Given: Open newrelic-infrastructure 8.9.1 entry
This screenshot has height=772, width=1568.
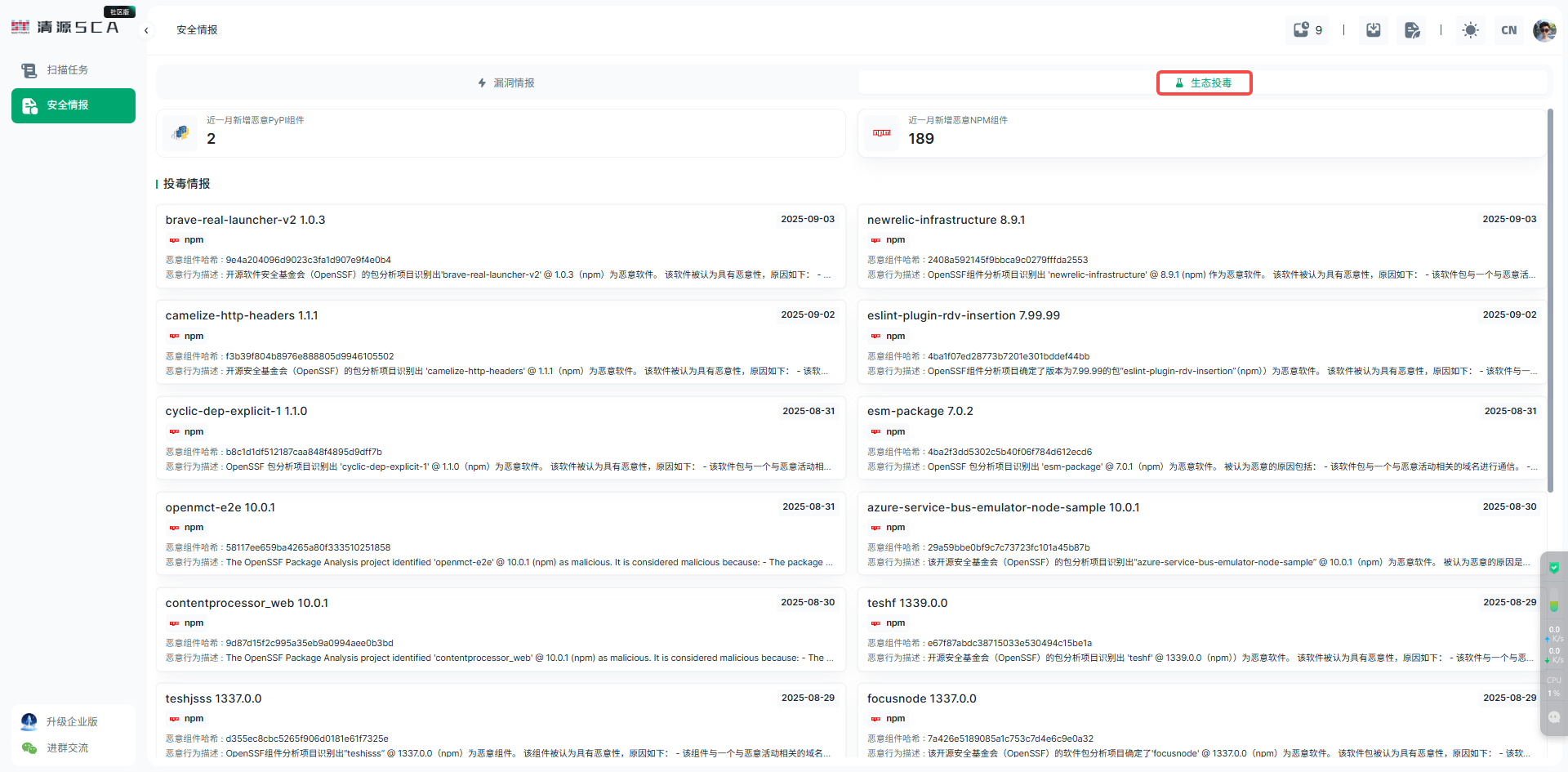Looking at the screenshot, I should point(946,221).
